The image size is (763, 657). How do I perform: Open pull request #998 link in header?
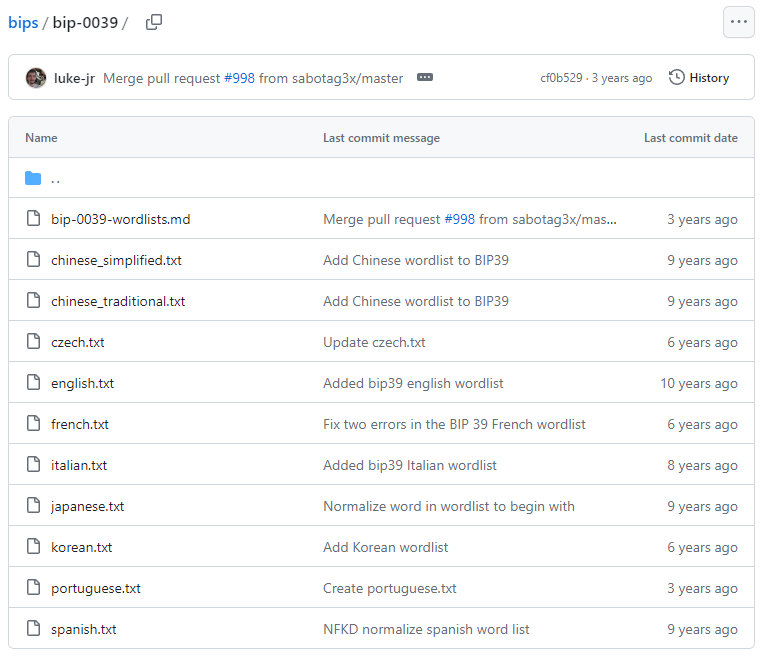point(239,78)
